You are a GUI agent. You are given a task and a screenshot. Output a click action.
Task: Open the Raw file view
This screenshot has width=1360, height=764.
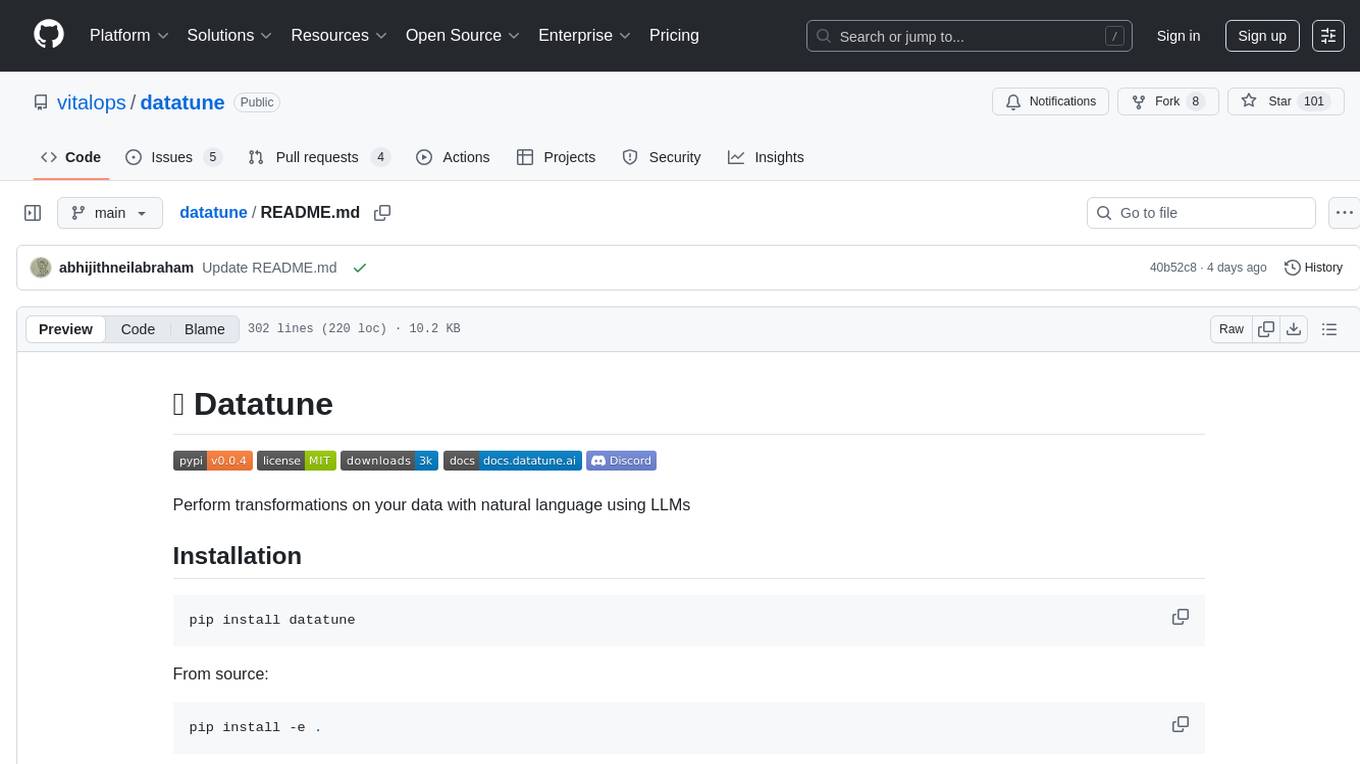click(x=1231, y=329)
